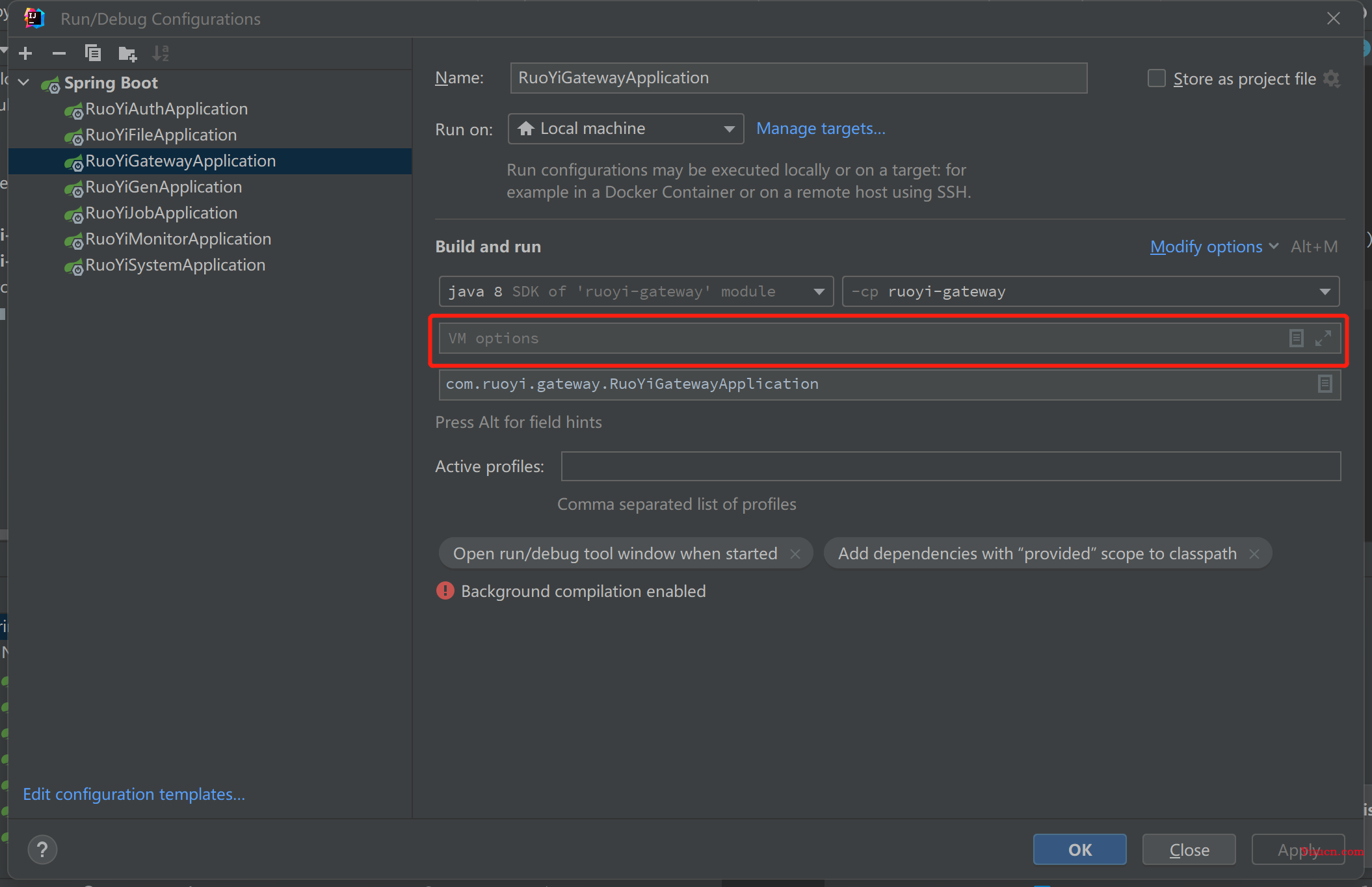
Task: Open the java 8 SDK dropdown
Action: pyautogui.click(x=636, y=291)
